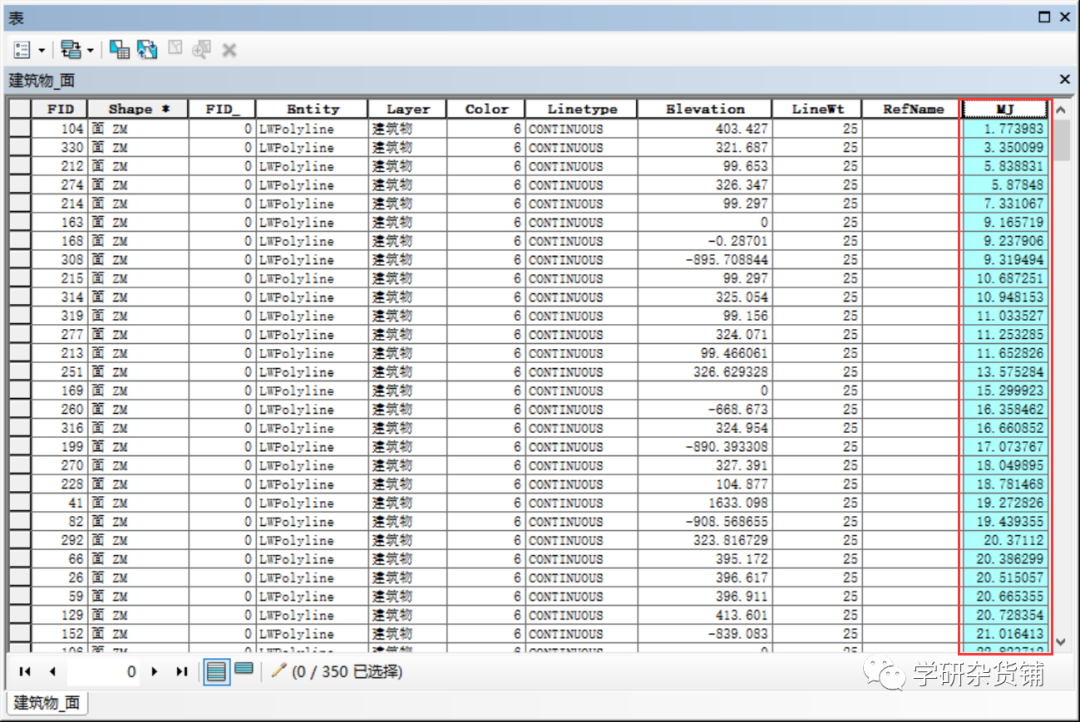Select the Entity column header

312,109
